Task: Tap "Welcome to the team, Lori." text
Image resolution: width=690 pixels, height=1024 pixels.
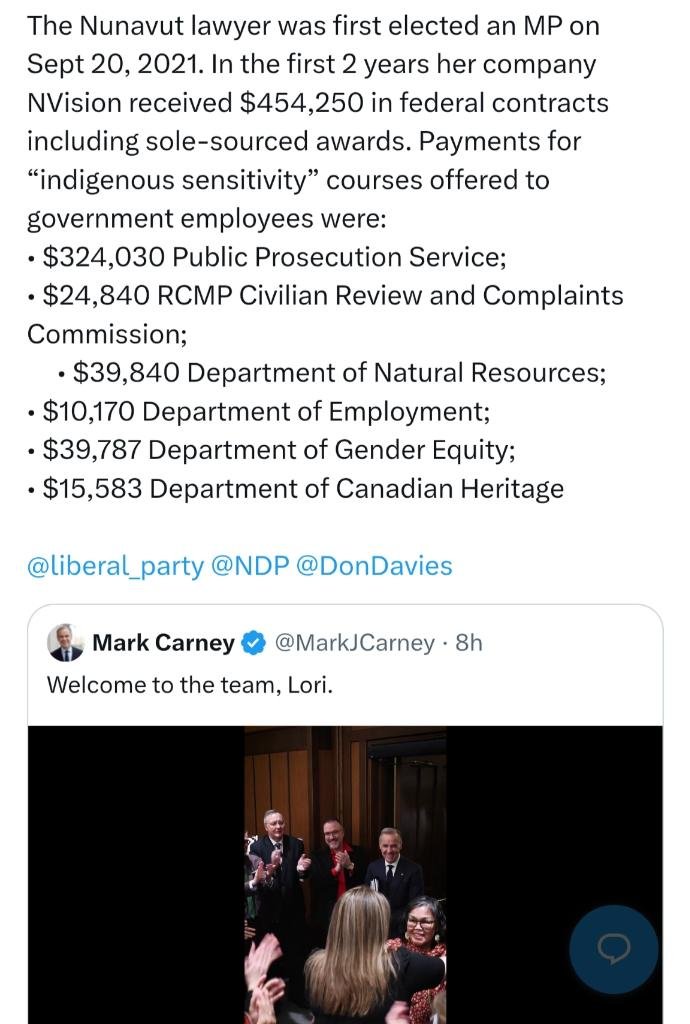Action: click(x=190, y=685)
